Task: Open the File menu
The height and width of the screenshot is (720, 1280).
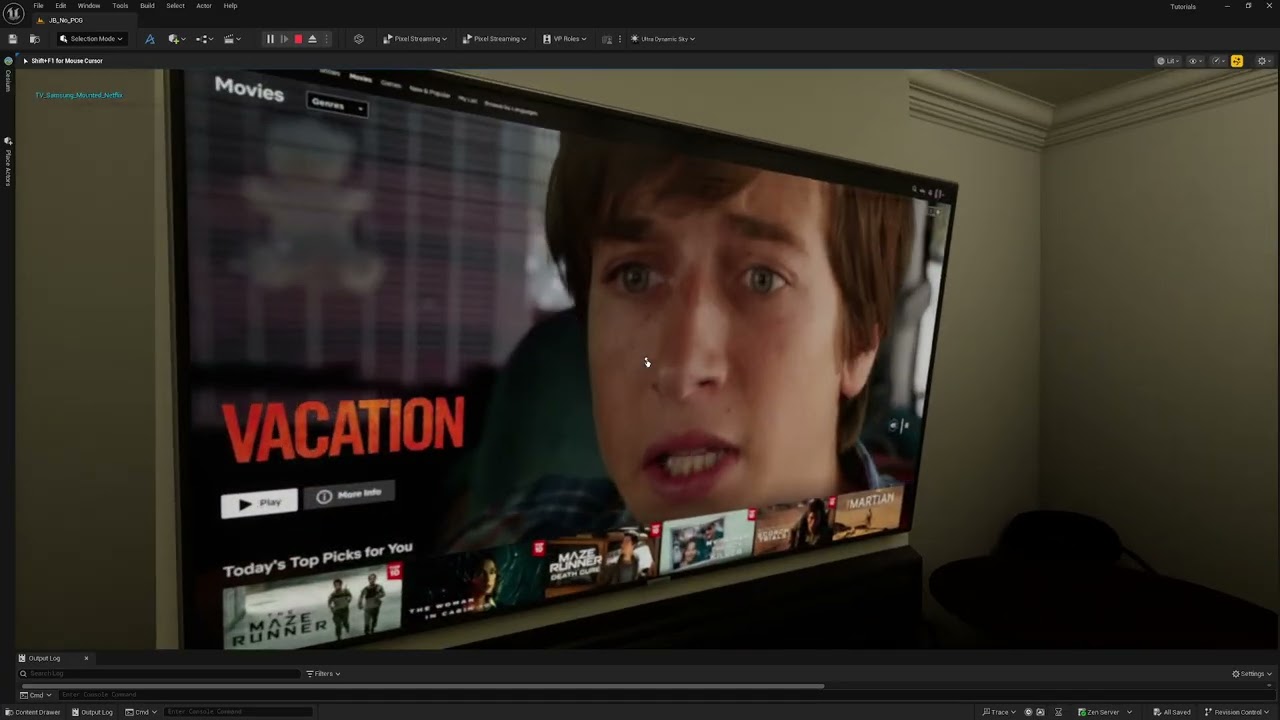Action: [38, 6]
